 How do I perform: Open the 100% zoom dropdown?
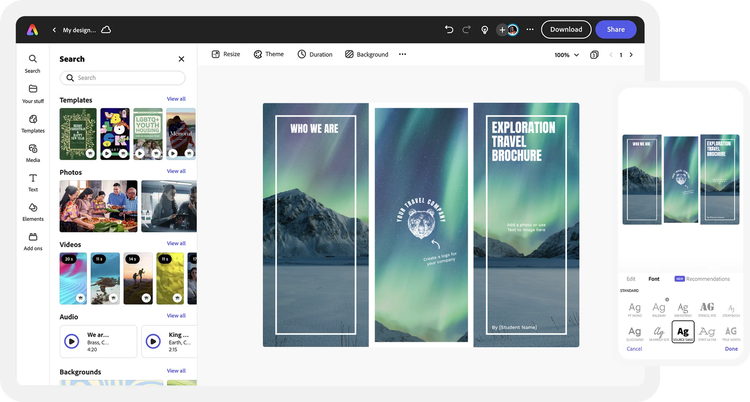pyautogui.click(x=566, y=55)
